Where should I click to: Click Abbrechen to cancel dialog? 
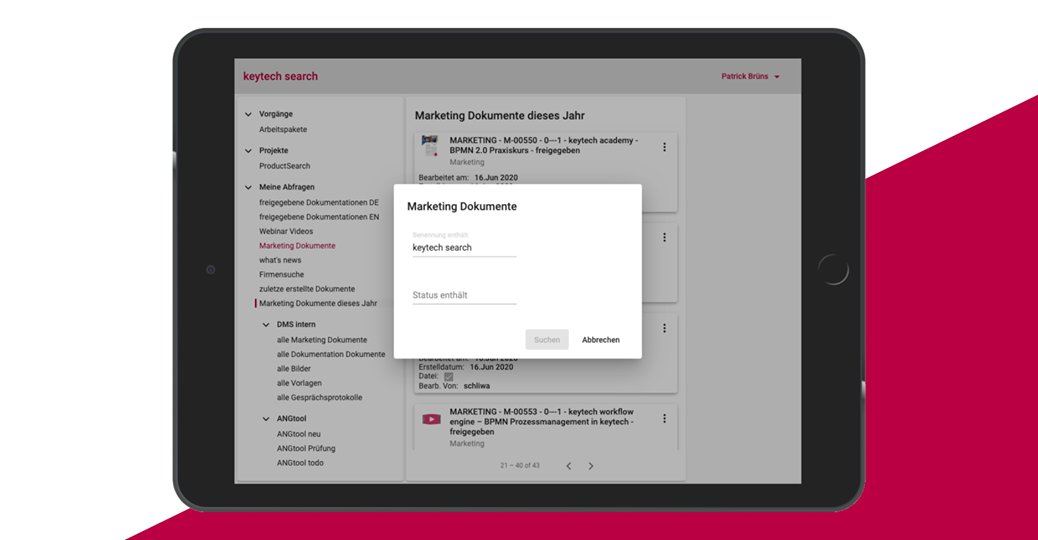[x=600, y=339]
